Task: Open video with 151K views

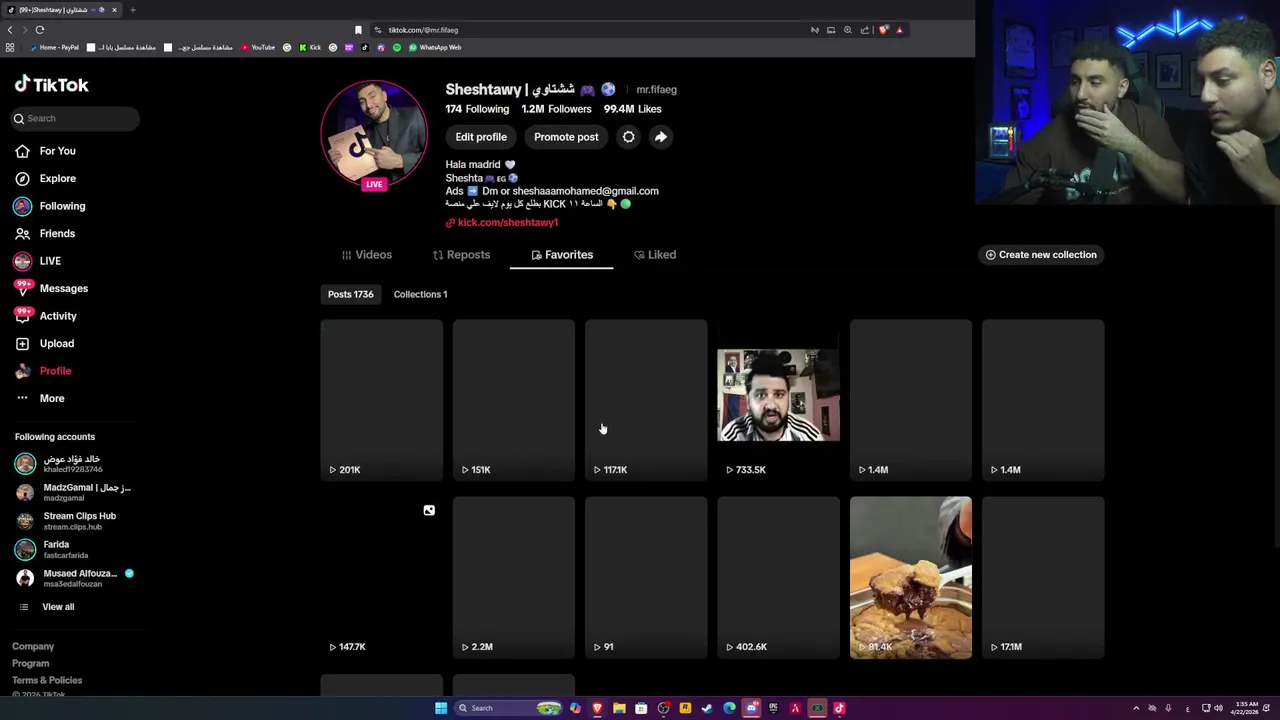Action: click(513, 400)
